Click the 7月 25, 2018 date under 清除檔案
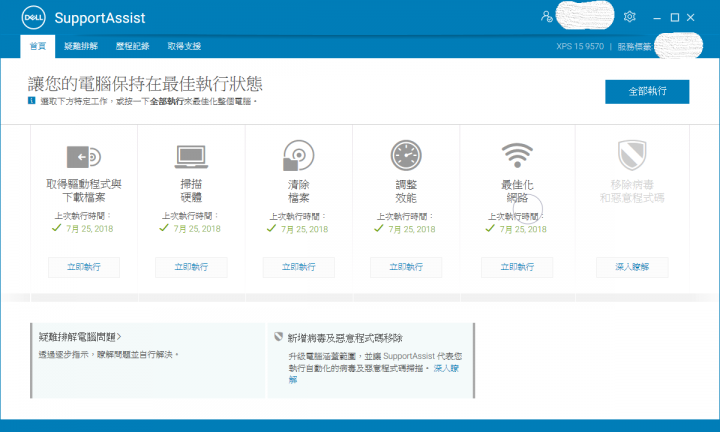720x432 pixels. [x=304, y=229]
